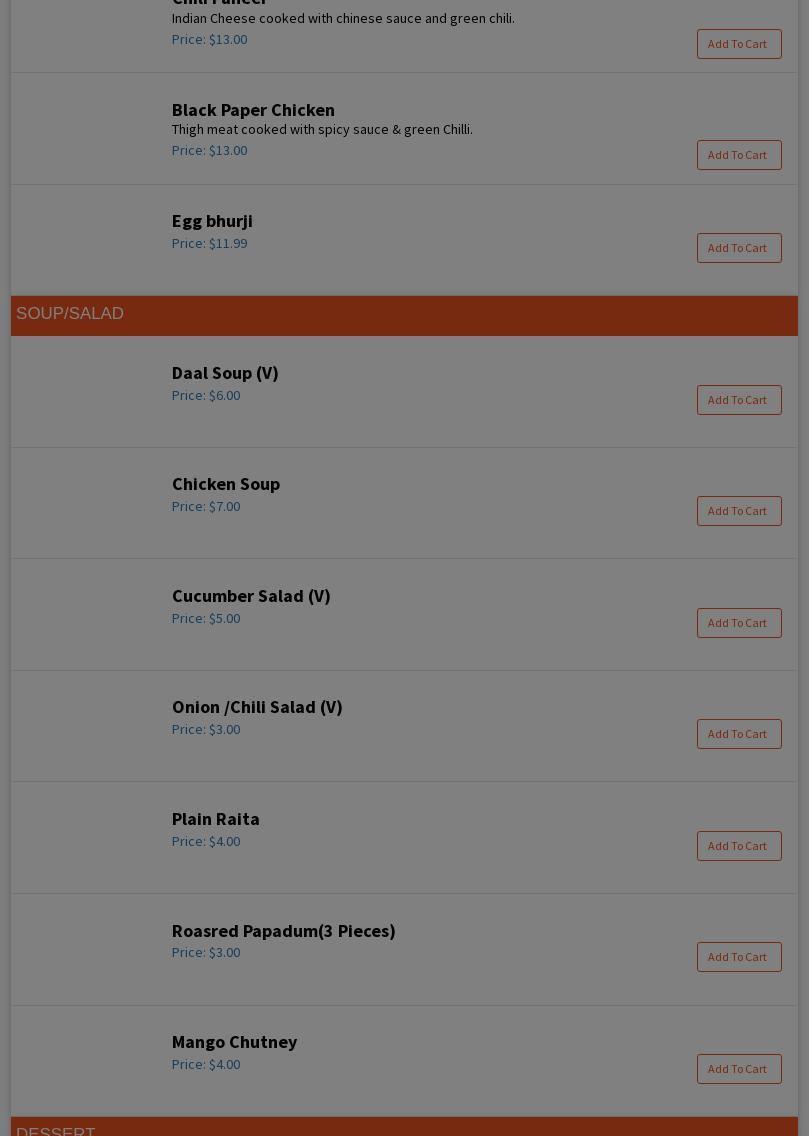The image size is (809, 1136).
Task: Open the Mango Chutney item
Action: click(x=234, y=1042)
